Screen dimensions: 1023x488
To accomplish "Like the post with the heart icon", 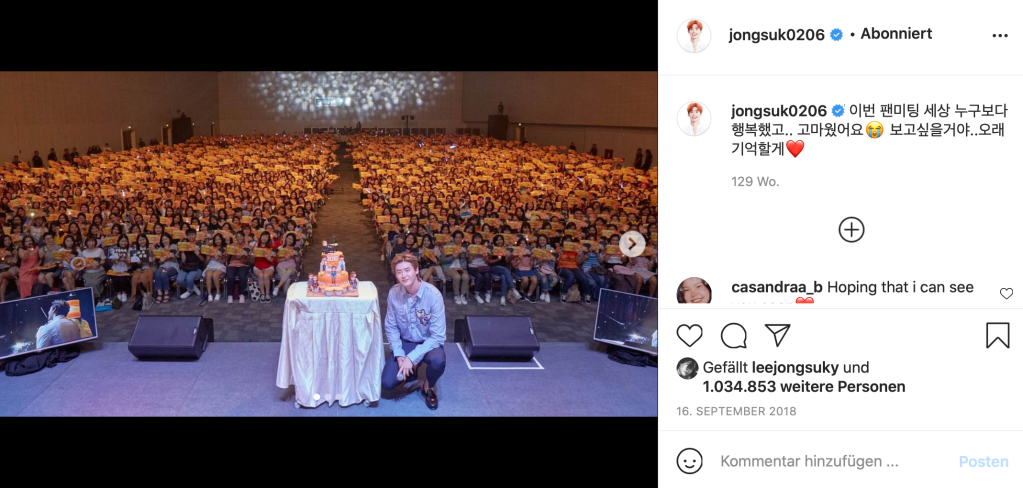I will pos(689,335).
